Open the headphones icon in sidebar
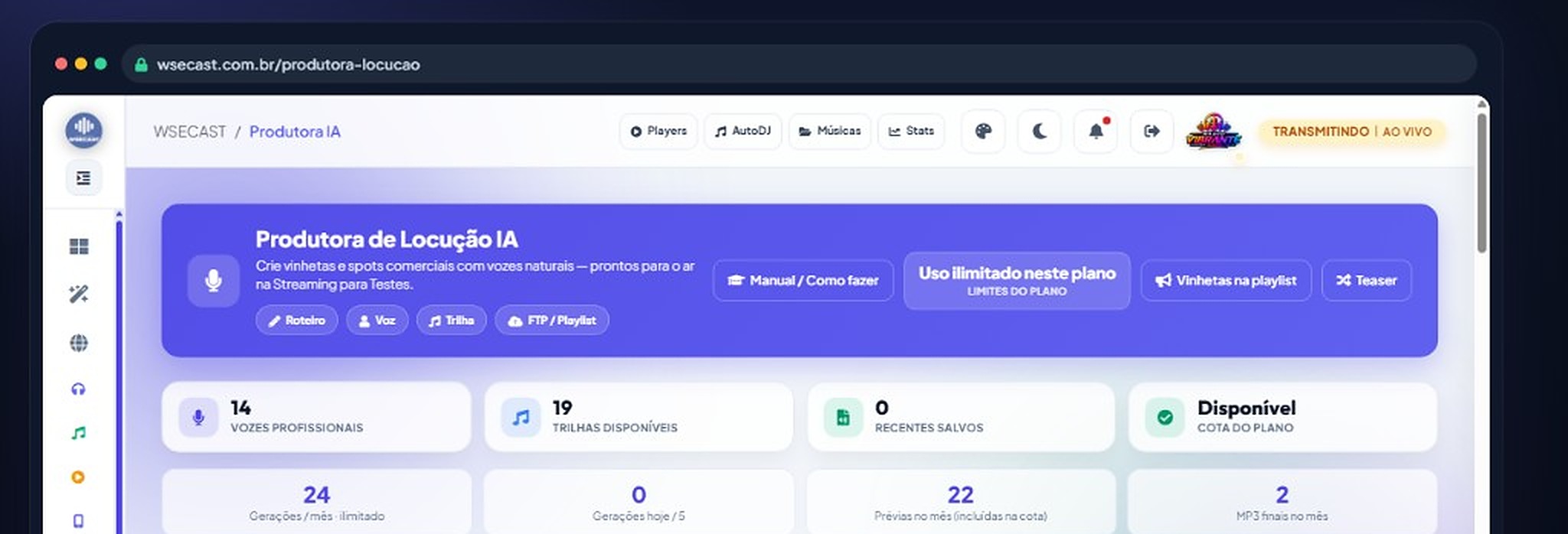The height and width of the screenshot is (534, 1568). (x=78, y=389)
